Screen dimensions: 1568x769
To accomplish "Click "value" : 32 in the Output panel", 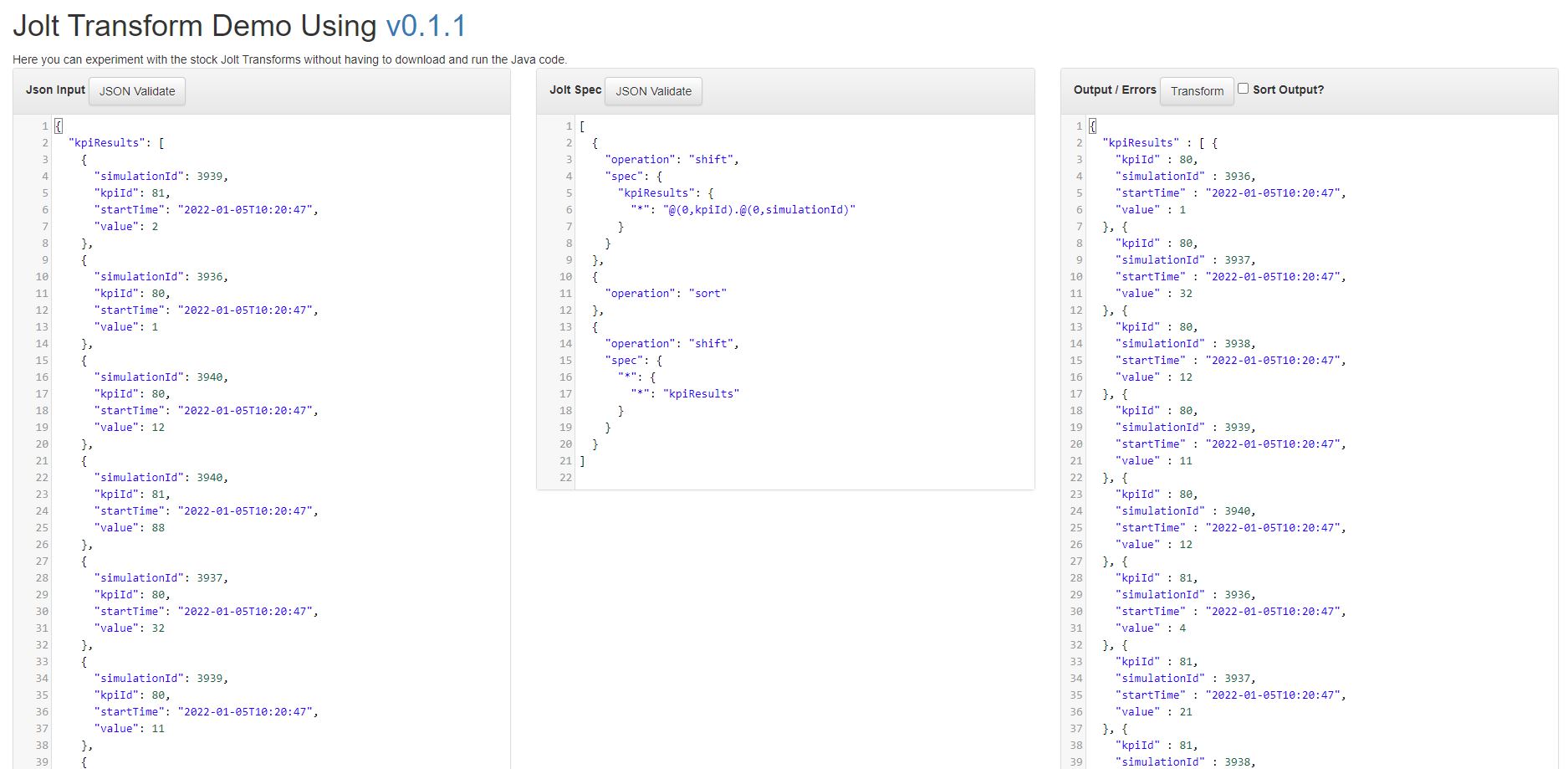I will pyautogui.click(x=1154, y=294).
